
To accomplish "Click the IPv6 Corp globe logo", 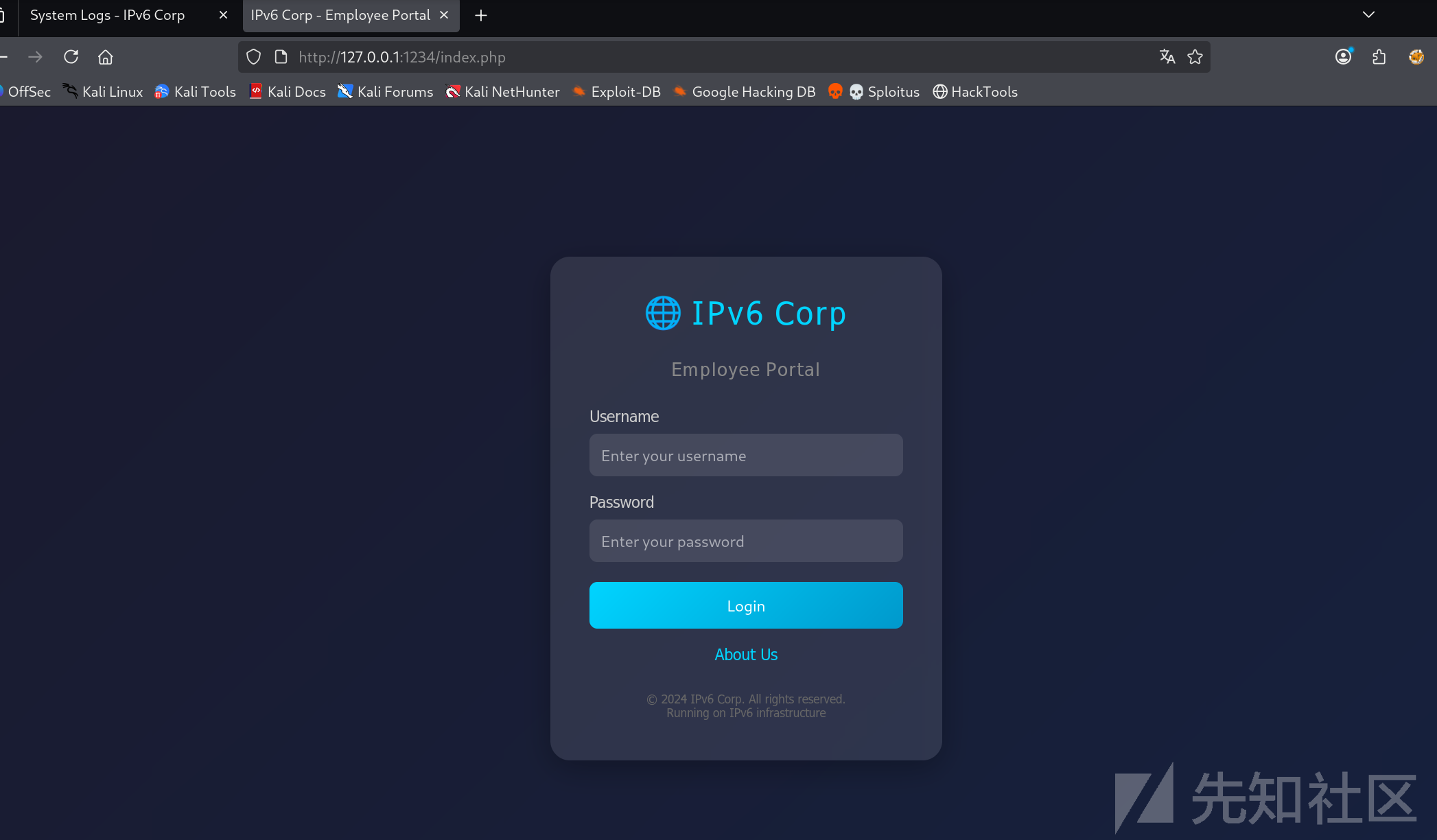I will (x=663, y=313).
